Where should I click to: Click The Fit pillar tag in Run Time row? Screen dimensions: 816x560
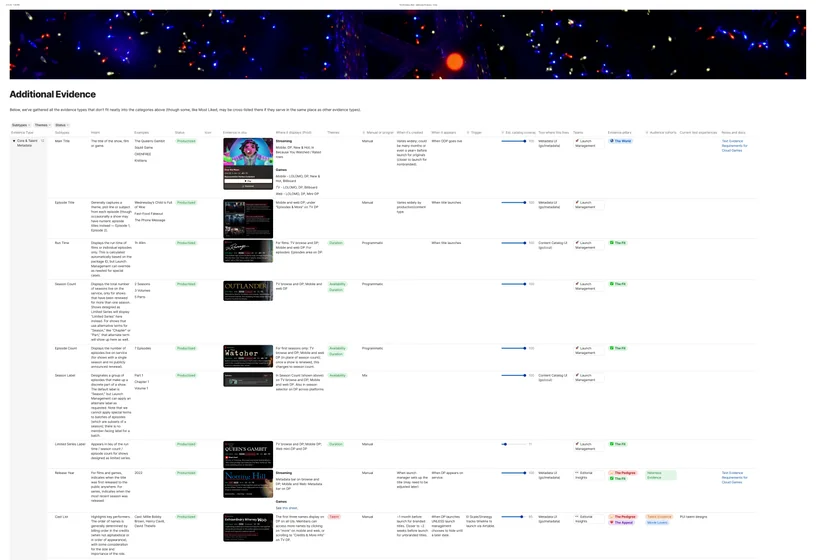click(x=618, y=243)
